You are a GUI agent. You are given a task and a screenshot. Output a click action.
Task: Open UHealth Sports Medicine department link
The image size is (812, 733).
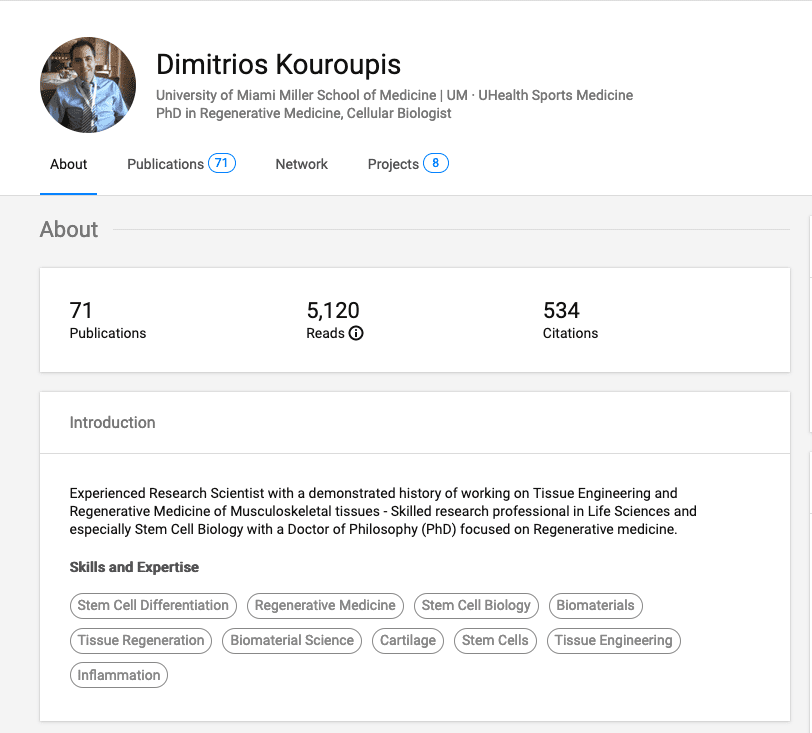[555, 95]
